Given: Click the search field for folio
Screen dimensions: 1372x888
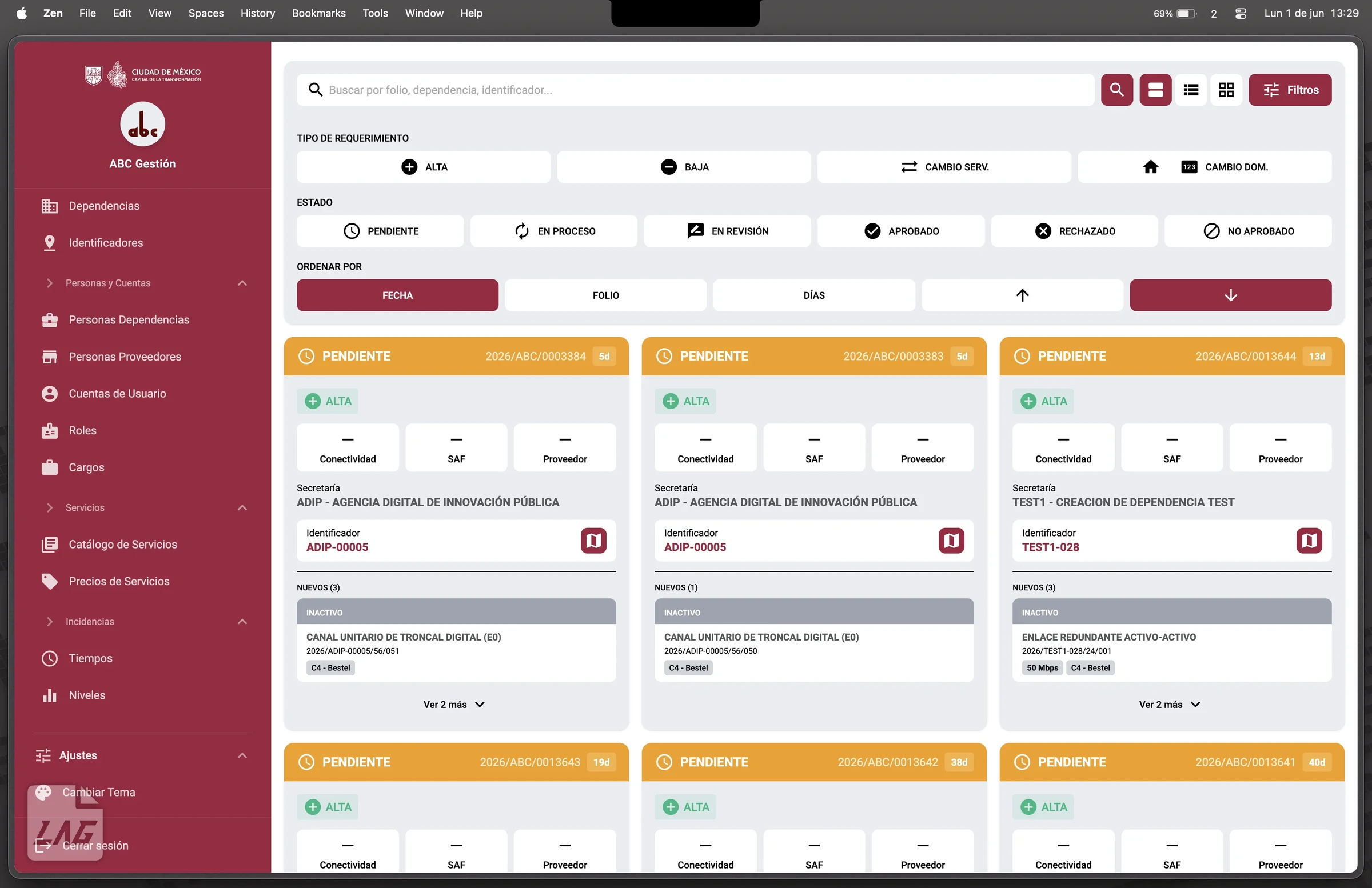Looking at the screenshot, I should coord(695,90).
